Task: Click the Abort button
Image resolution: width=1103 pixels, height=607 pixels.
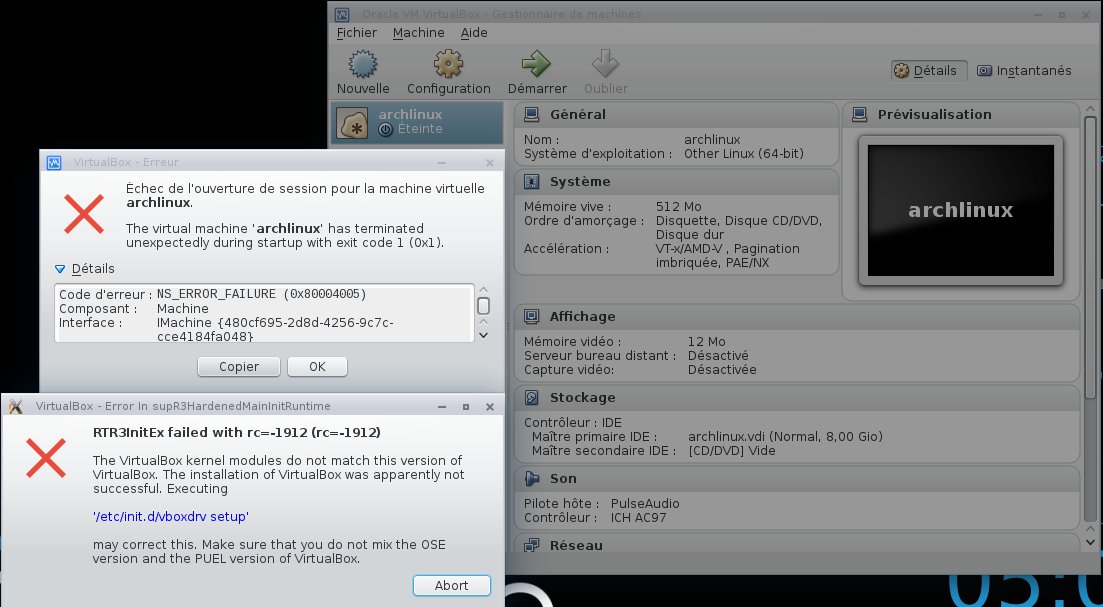Action: click(452, 585)
